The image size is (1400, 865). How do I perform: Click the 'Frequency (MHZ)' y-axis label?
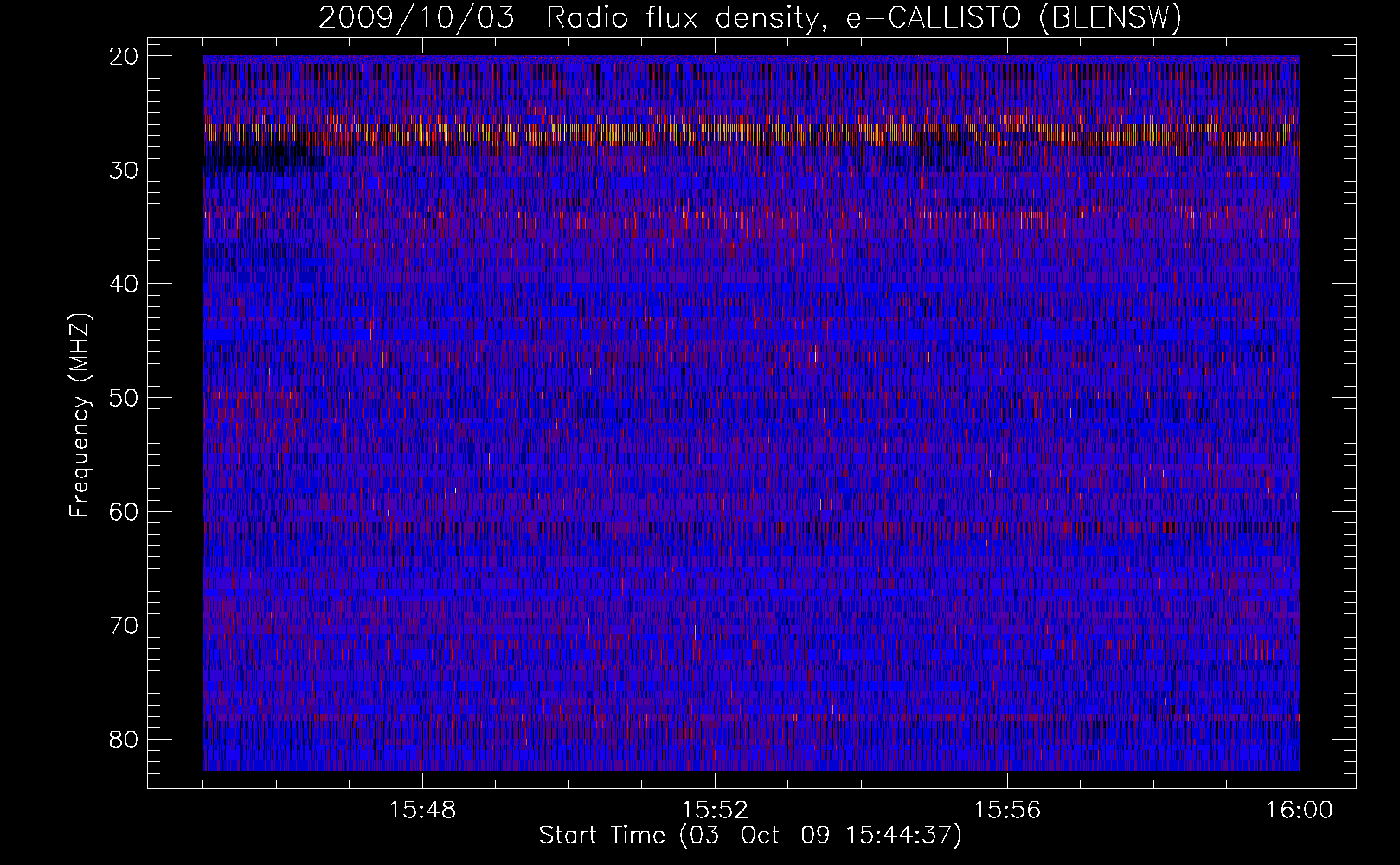coord(80,414)
